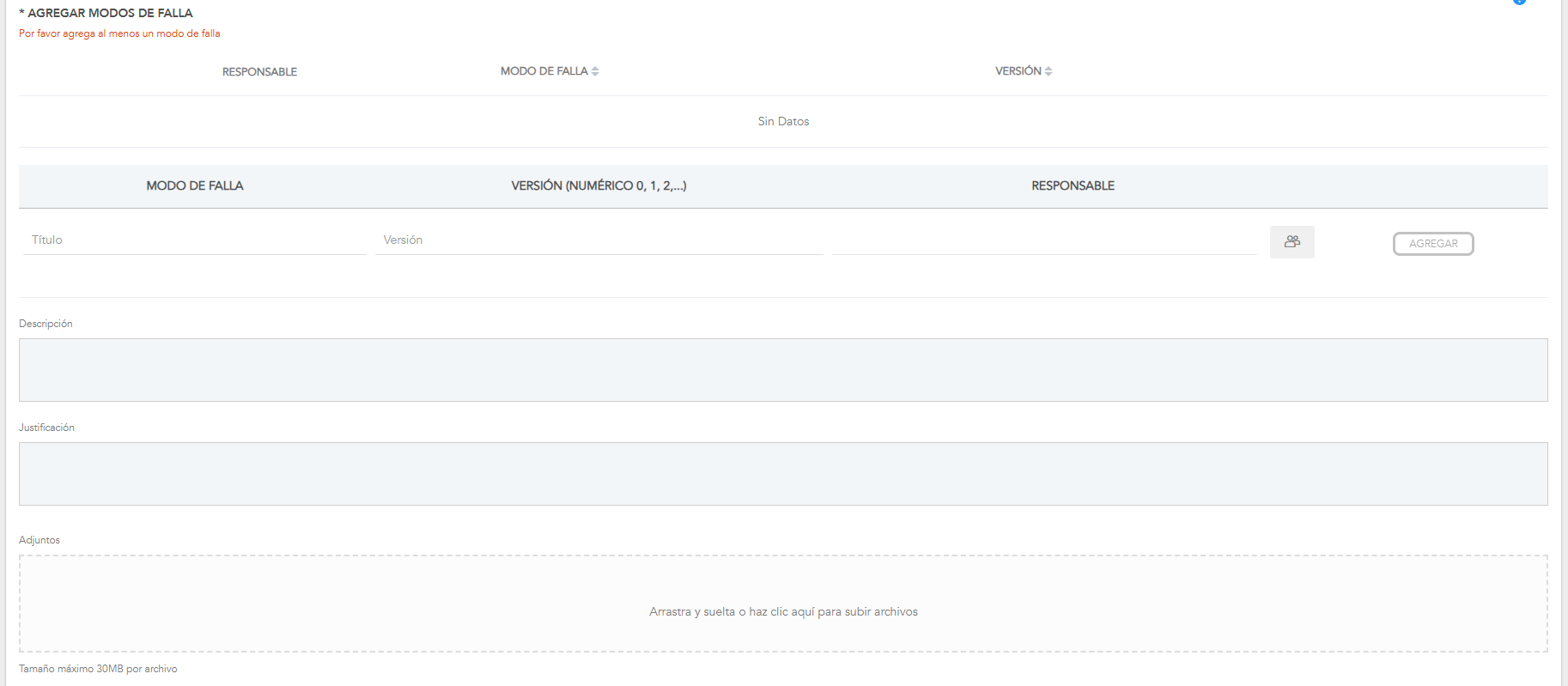
Task: Click the sortable MODO DE FALLA header text
Action: click(544, 71)
